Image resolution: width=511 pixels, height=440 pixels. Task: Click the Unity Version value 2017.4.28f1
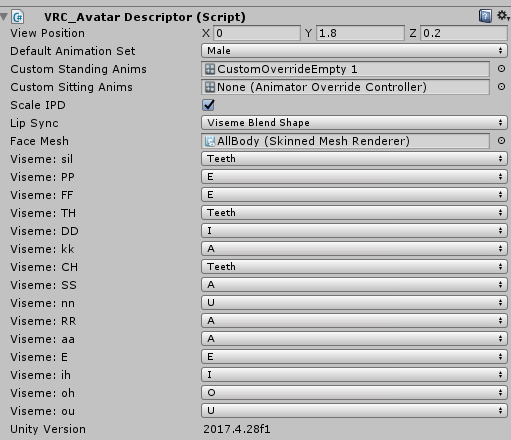click(x=237, y=429)
